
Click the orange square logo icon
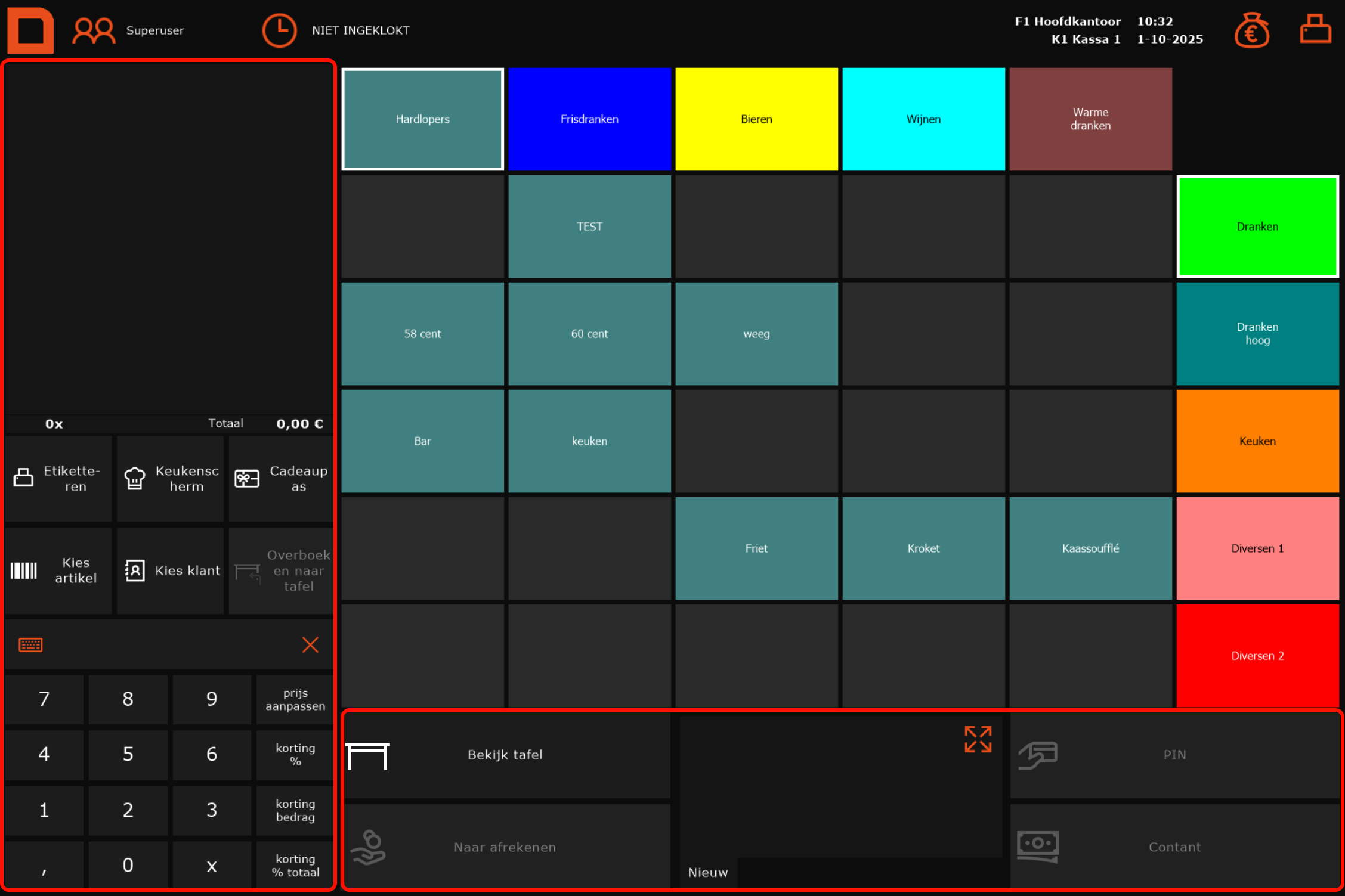[30, 30]
